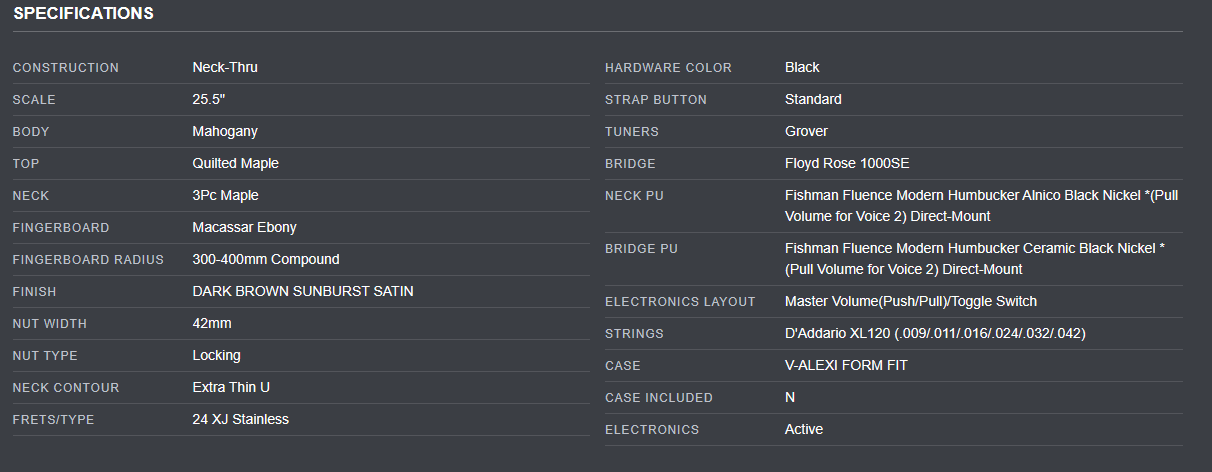Select the Macassar Ebony fingerboard text
Viewport: 1212px width, 472px height.
coord(244,227)
